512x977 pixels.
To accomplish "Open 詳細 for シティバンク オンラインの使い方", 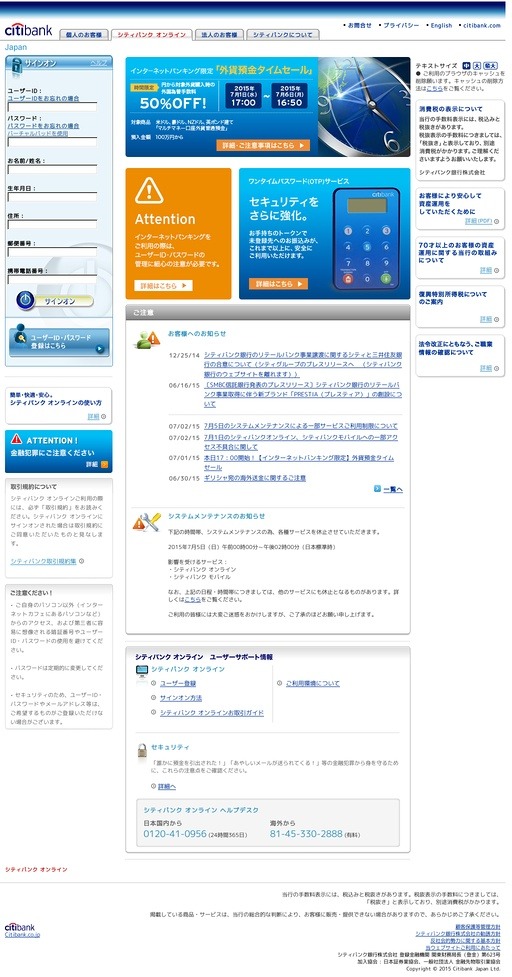I will pos(93,416).
